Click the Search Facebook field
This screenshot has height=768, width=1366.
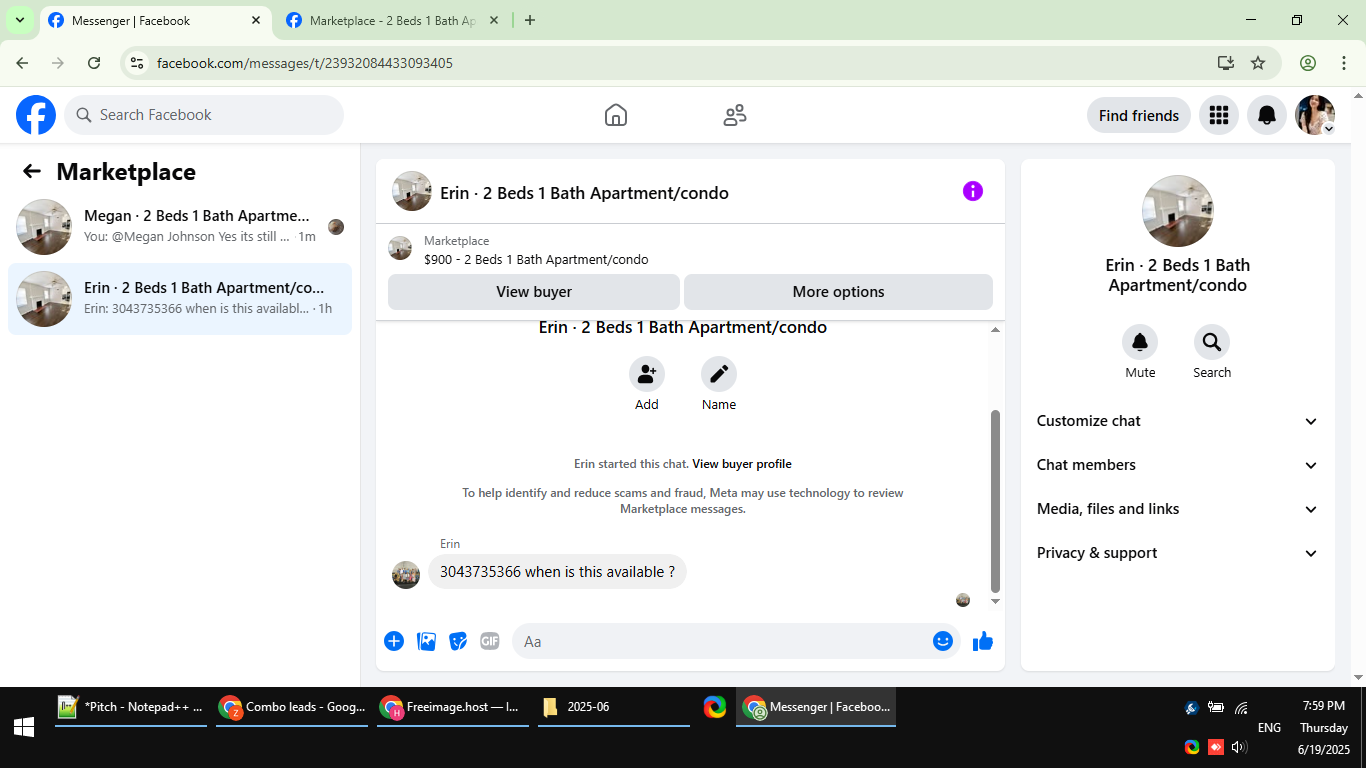[204, 115]
